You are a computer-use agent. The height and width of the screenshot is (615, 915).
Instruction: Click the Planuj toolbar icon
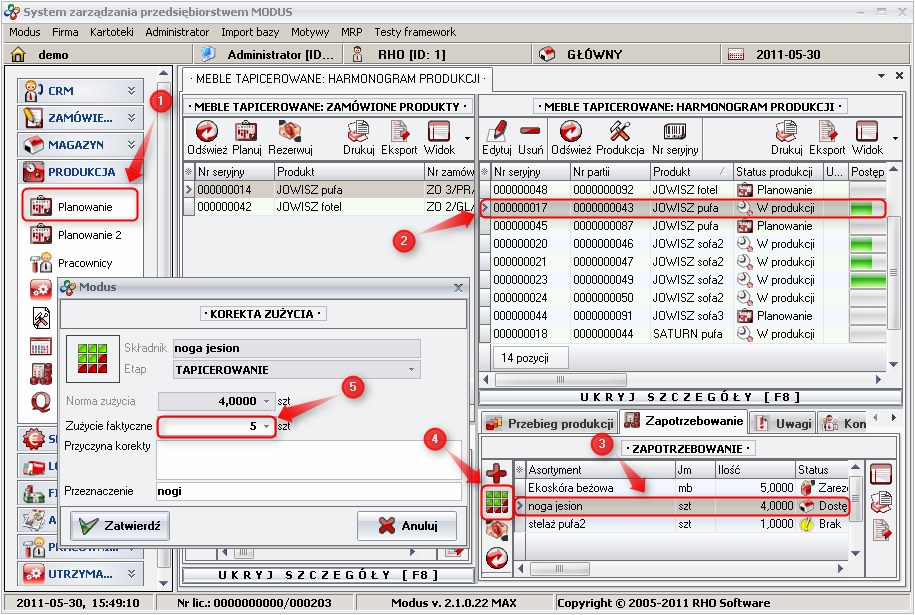pos(247,132)
